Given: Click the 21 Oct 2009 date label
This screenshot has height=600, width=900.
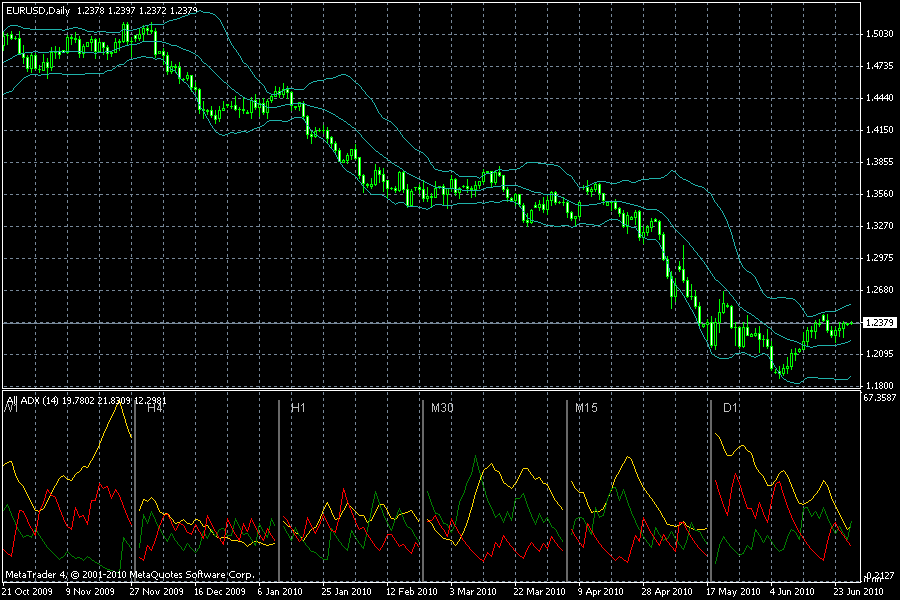Looking at the screenshot, I should coord(28,591).
